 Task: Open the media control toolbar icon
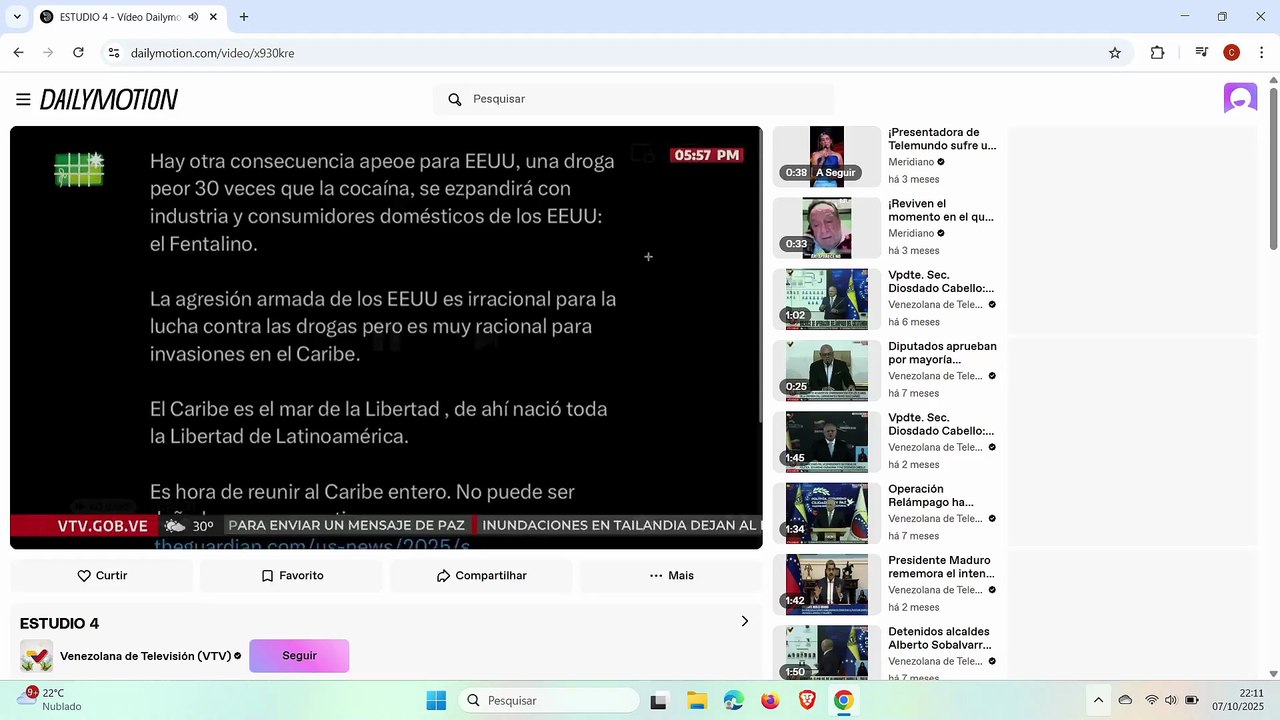coord(1201,53)
